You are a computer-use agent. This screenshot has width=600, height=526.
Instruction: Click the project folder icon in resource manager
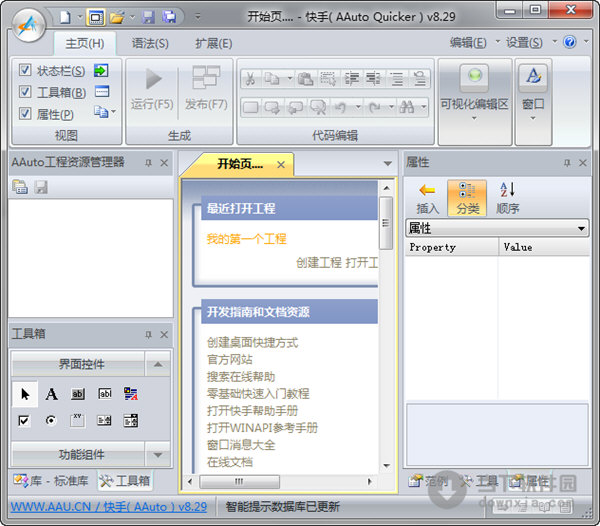(20, 187)
